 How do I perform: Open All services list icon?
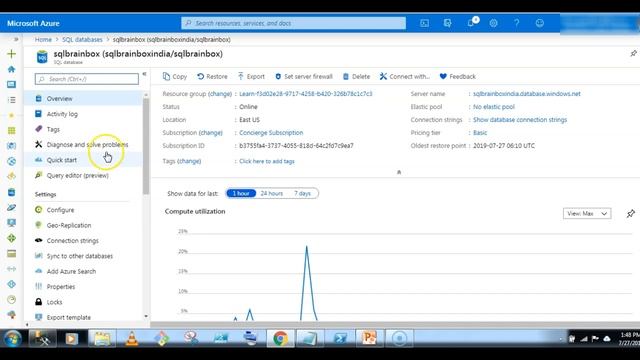[x=11, y=100]
